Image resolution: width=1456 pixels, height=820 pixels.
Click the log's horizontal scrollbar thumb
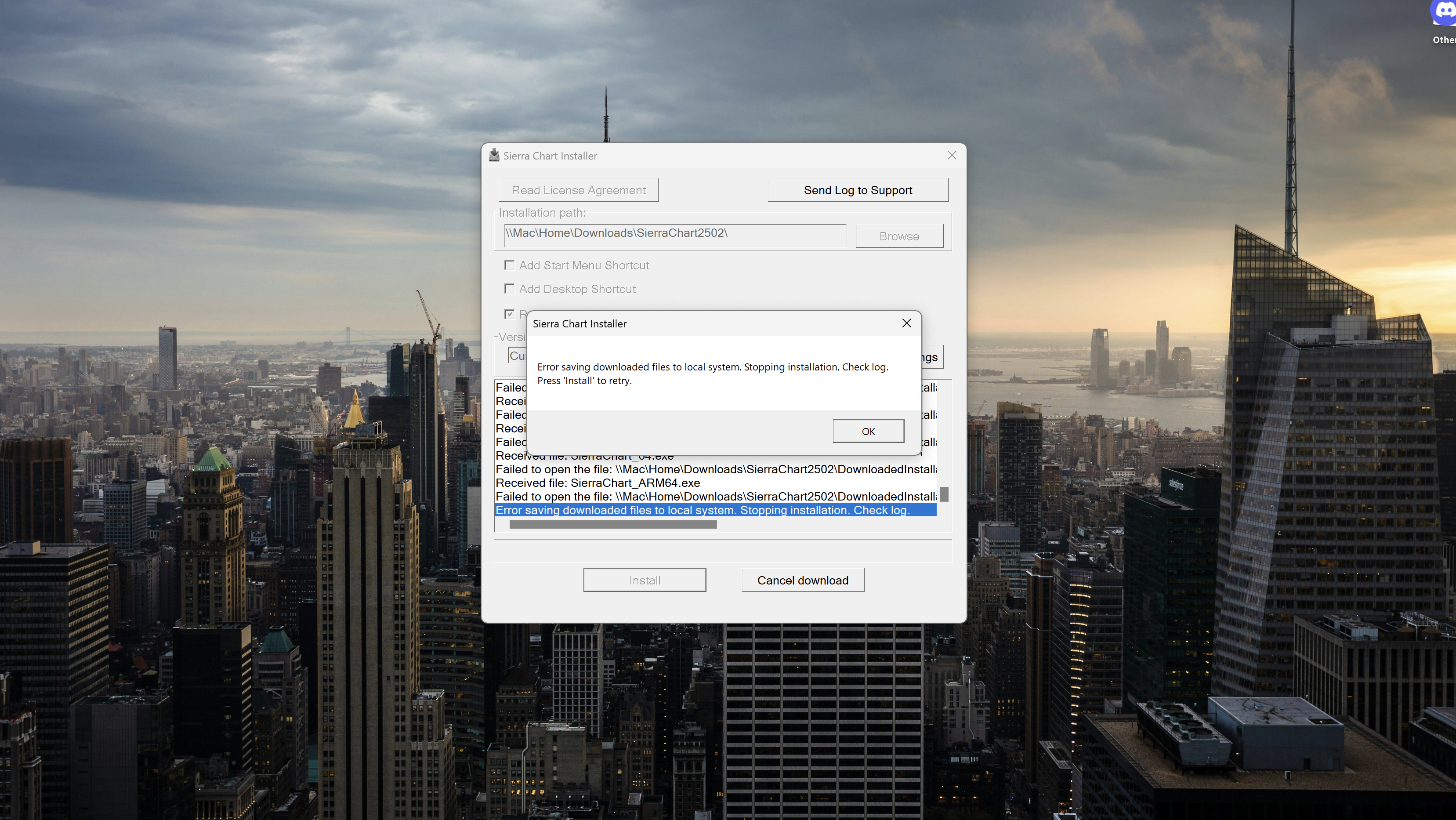point(613,525)
